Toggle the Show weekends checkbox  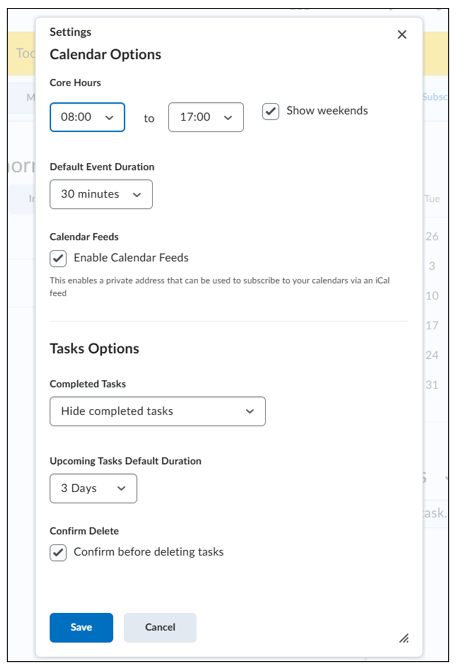click(270, 111)
